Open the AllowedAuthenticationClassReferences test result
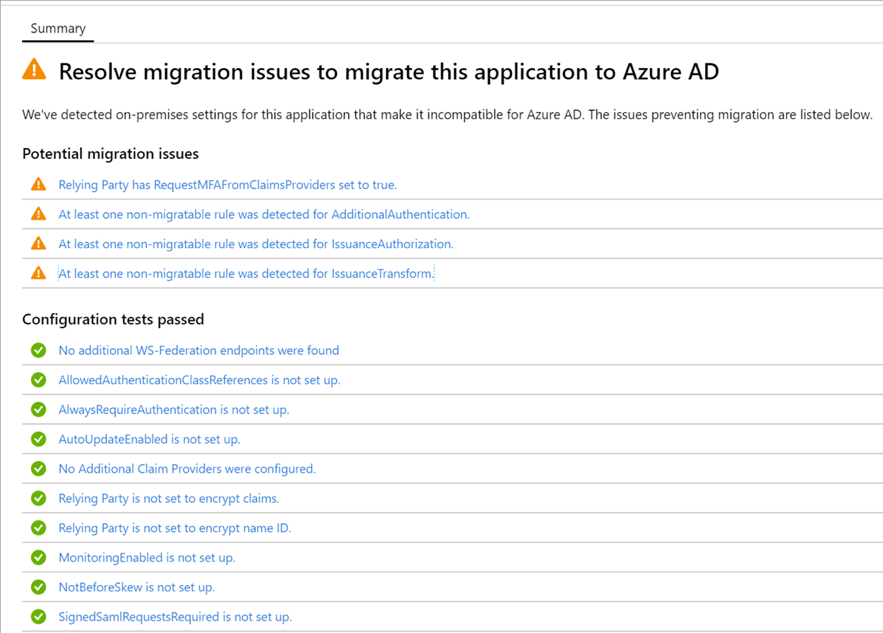 pyautogui.click(x=190, y=380)
